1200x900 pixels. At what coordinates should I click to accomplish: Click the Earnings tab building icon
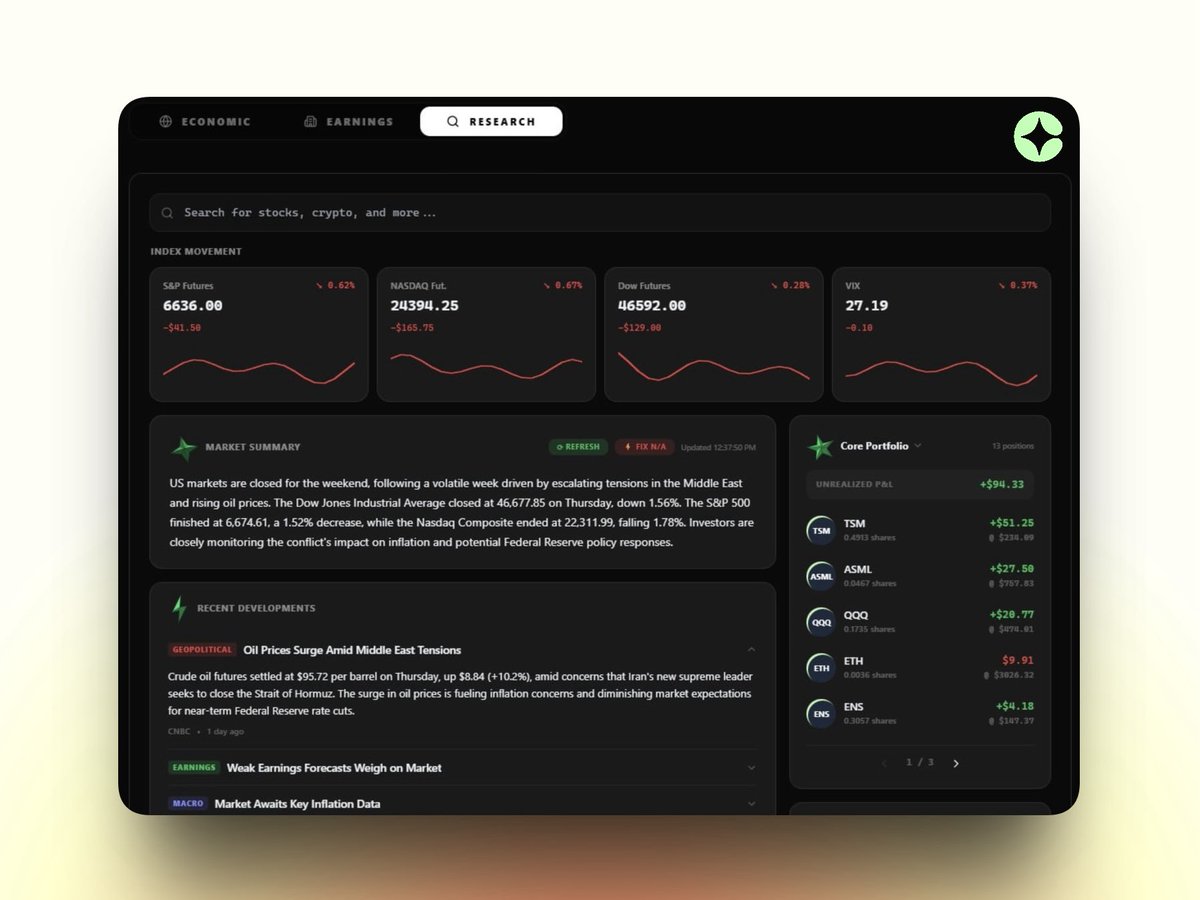click(310, 122)
